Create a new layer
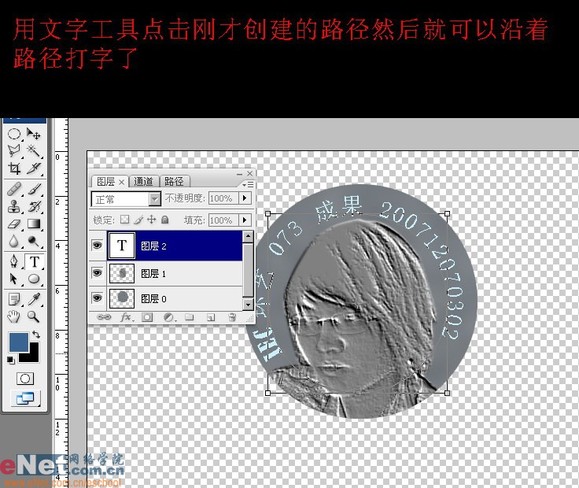Image resolution: width=579 pixels, height=488 pixels. coord(211,317)
